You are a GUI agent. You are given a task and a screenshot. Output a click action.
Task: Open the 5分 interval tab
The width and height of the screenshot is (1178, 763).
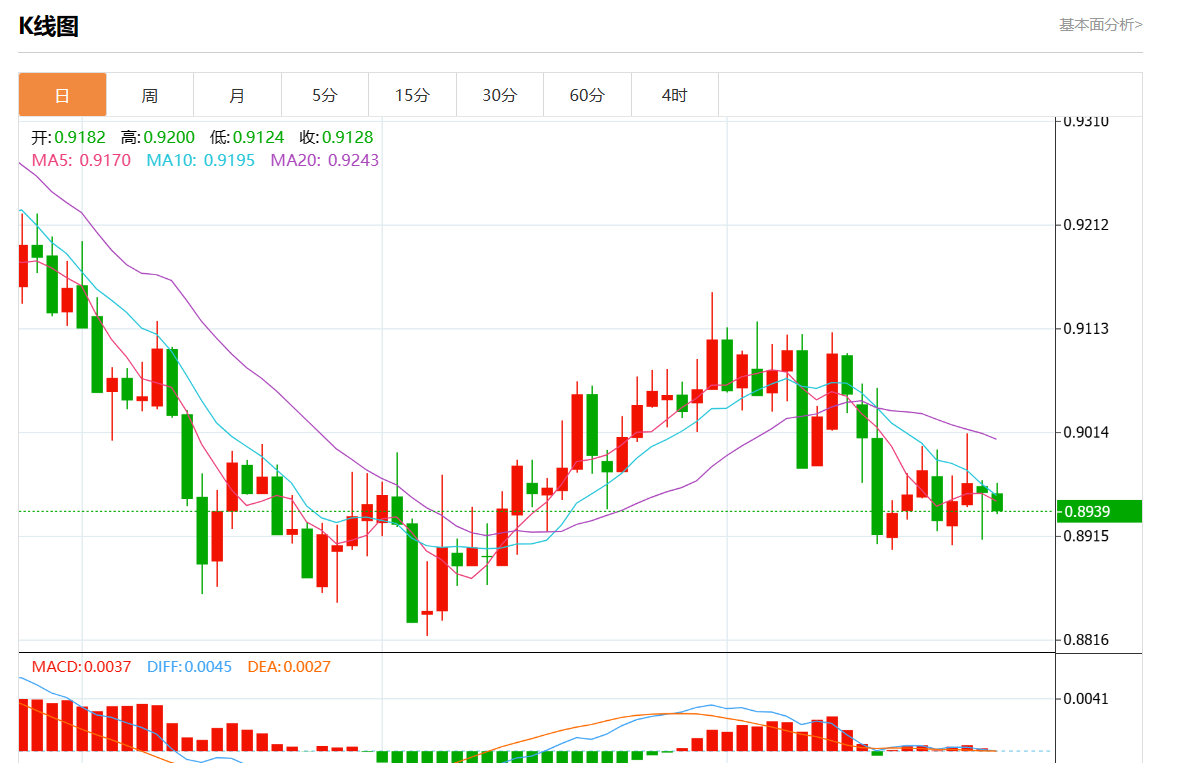pyautogui.click(x=325, y=95)
